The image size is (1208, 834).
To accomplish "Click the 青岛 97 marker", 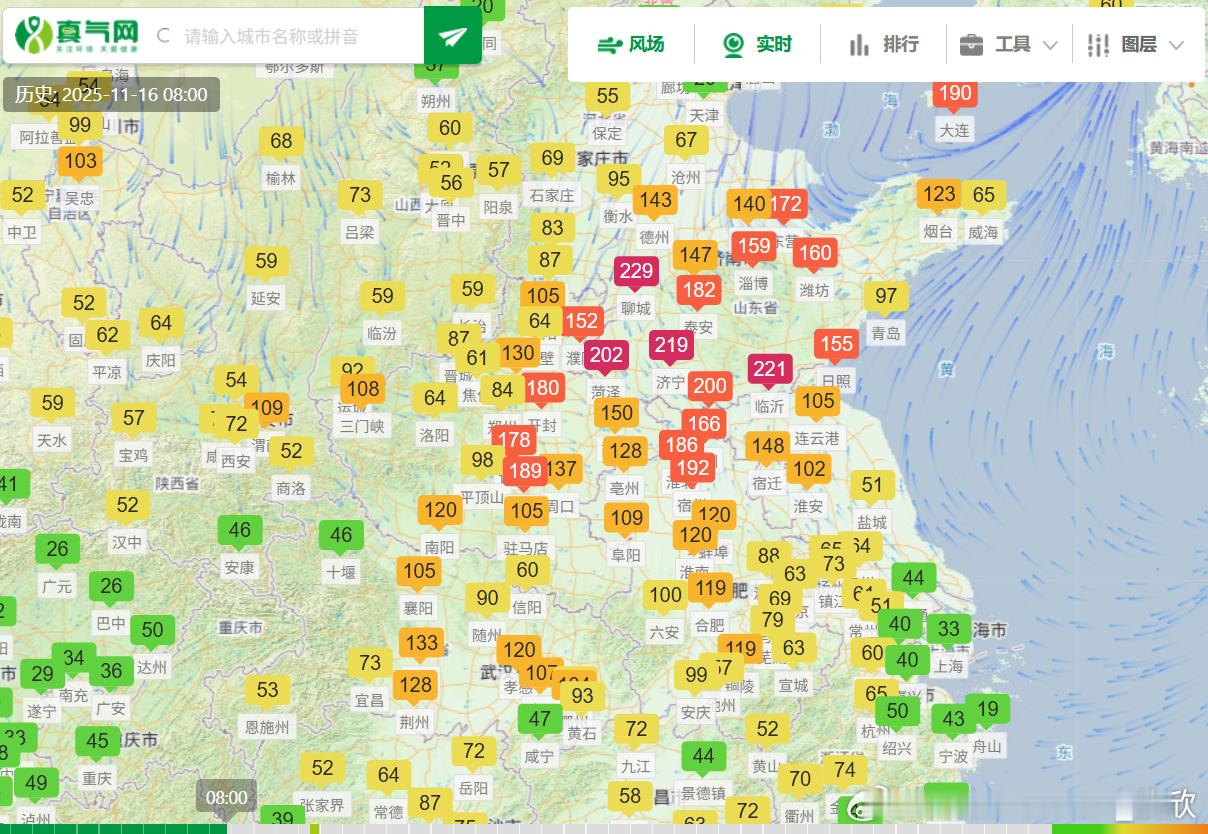I will coord(886,298).
